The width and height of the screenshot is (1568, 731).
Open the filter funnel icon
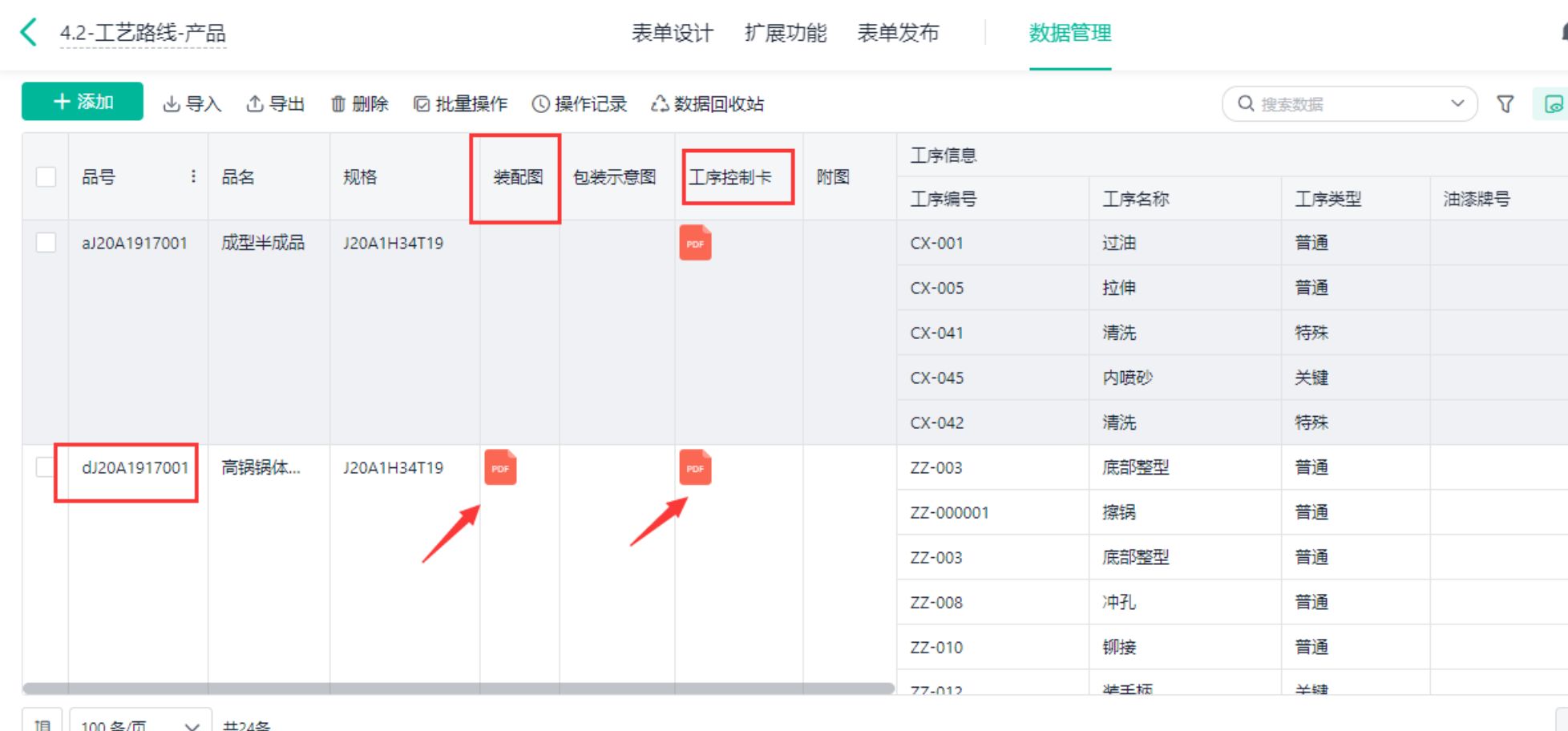pos(1505,104)
